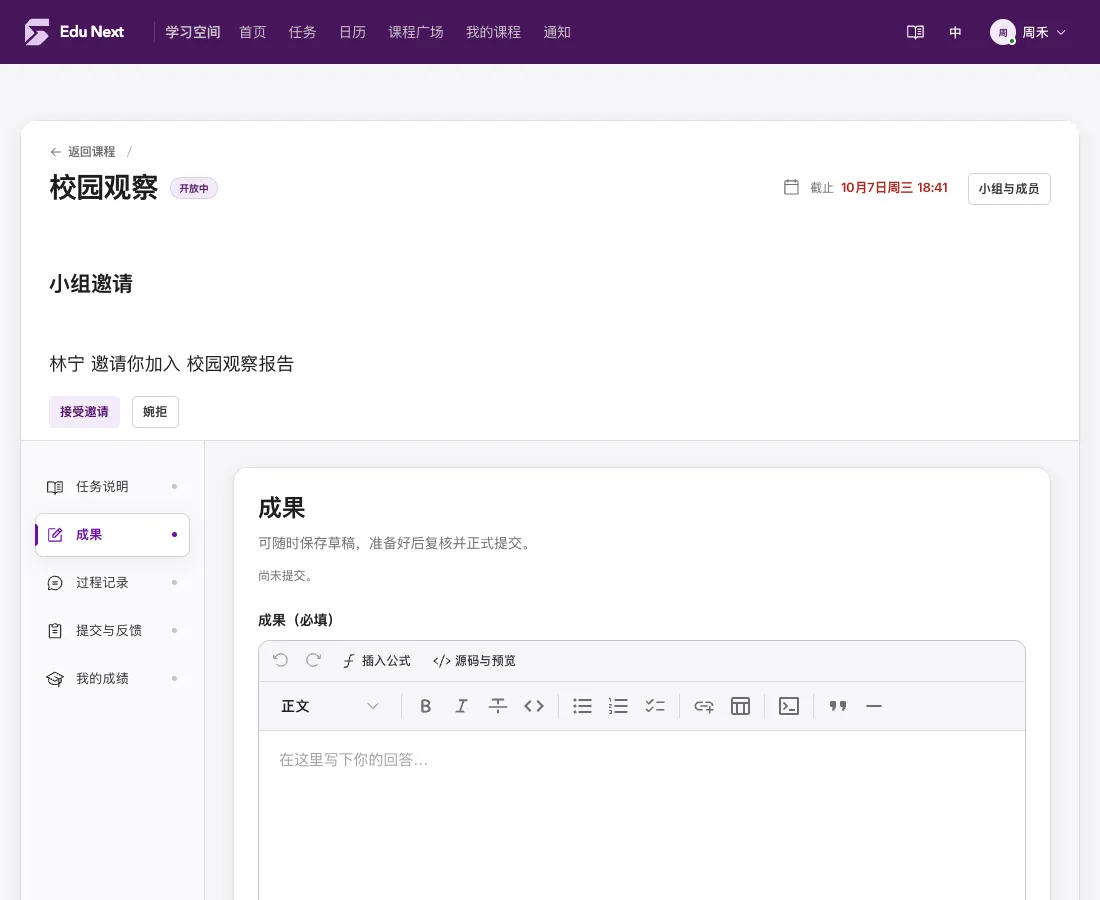Toggle italic formatting
1100x900 pixels.
pyautogui.click(x=461, y=706)
